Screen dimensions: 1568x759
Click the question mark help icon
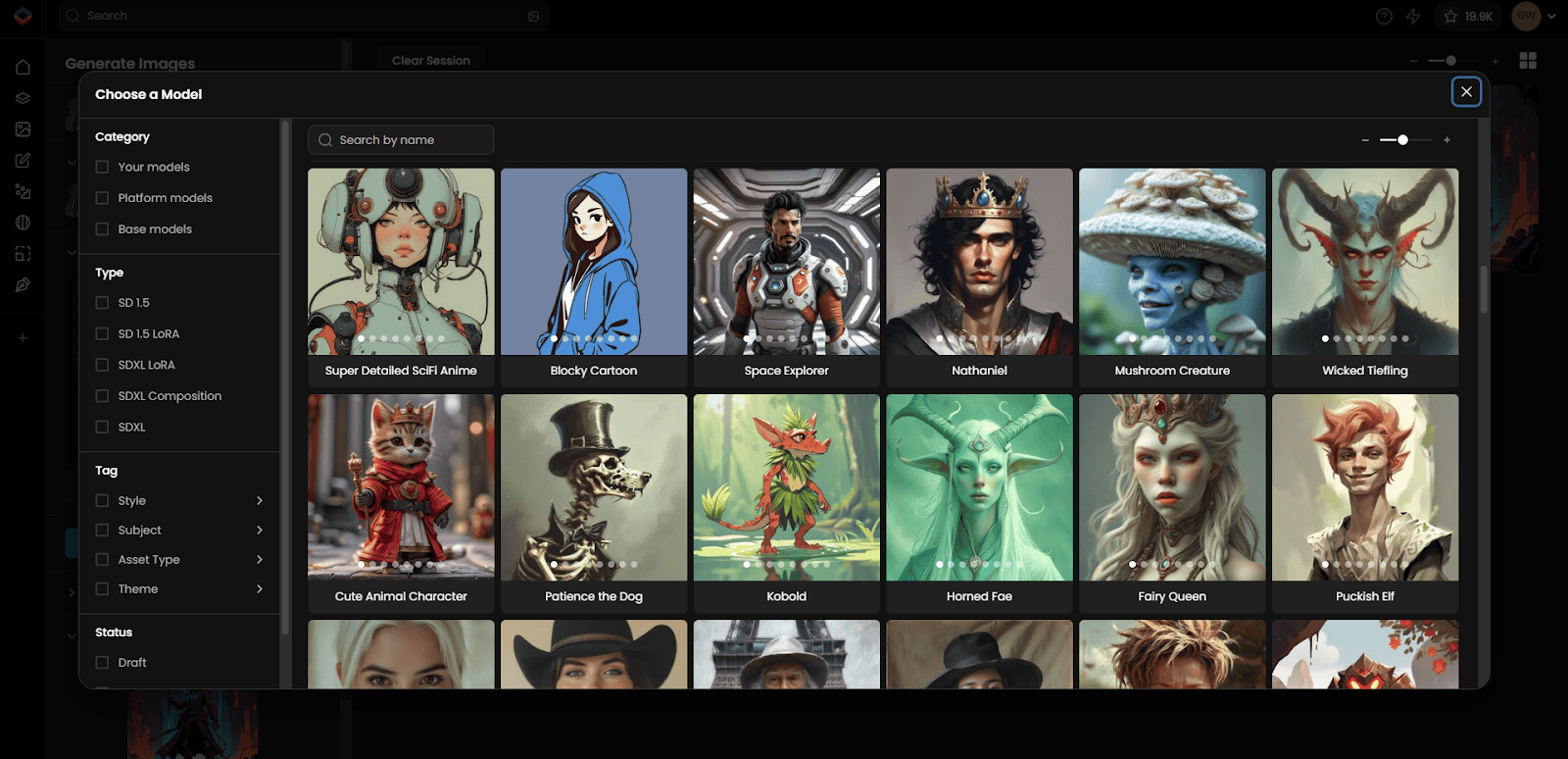[x=1384, y=17]
